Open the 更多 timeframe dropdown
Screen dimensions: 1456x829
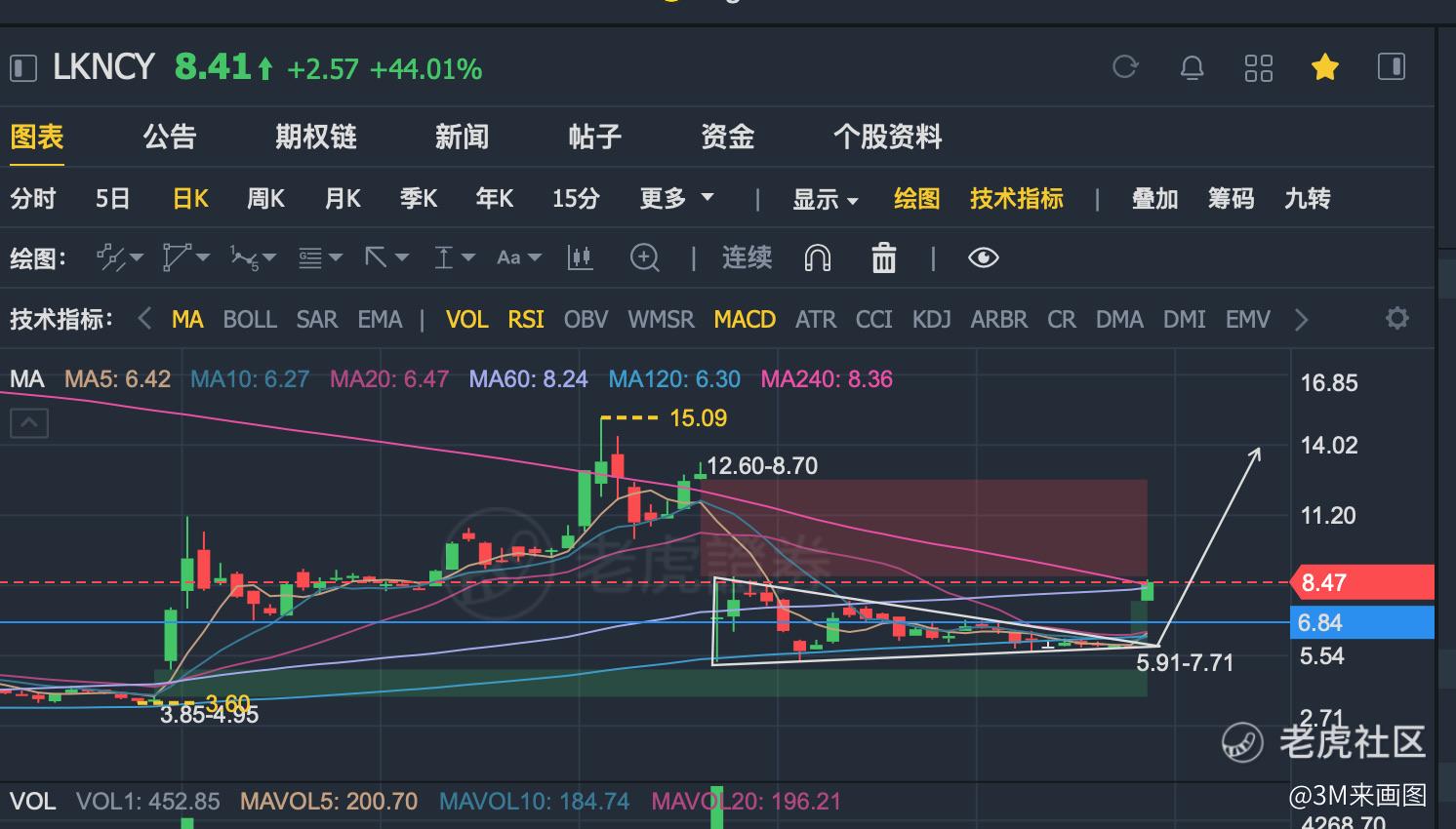pos(676,199)
